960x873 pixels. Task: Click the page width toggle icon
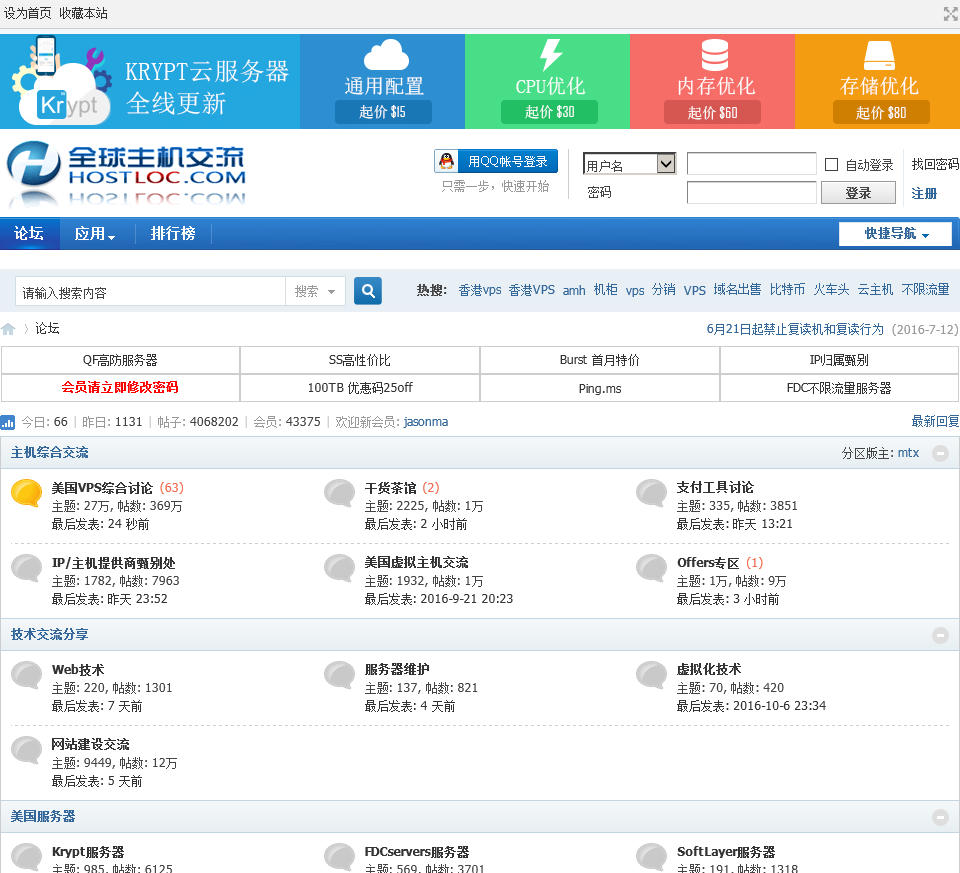click(950, 13)
